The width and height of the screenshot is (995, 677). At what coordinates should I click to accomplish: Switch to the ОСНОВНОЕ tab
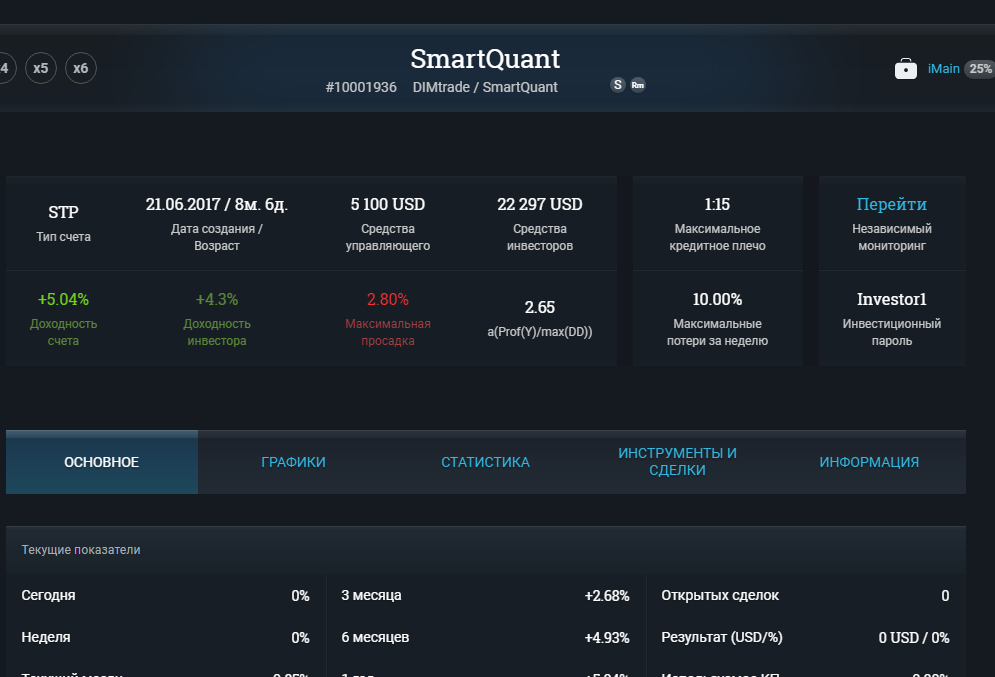[102, 462]
